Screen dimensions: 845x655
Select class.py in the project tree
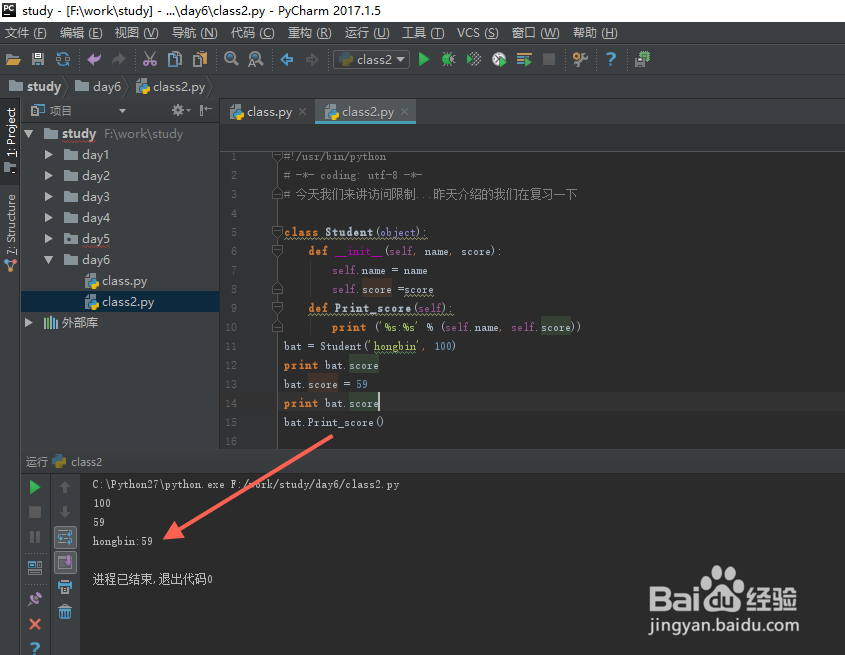[116, 281]
